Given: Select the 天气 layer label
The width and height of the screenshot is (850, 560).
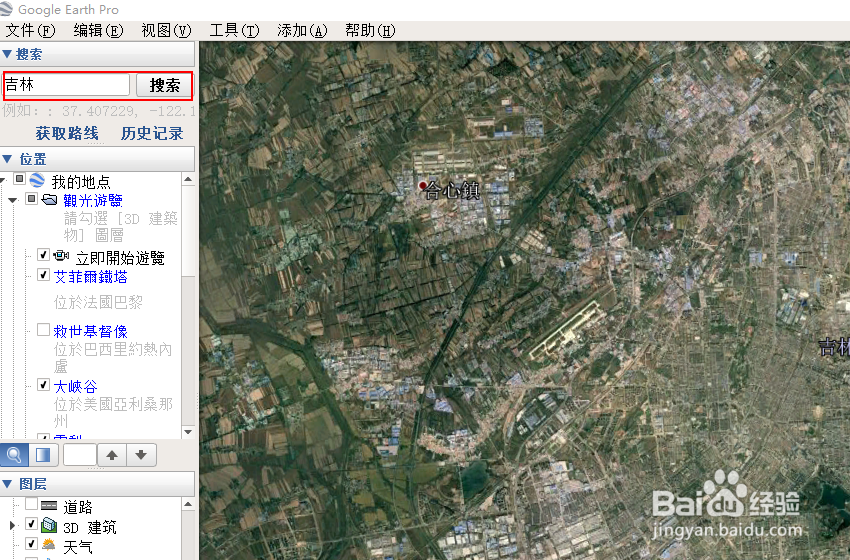Looking at the screenshot, I should tap(78, 546).
